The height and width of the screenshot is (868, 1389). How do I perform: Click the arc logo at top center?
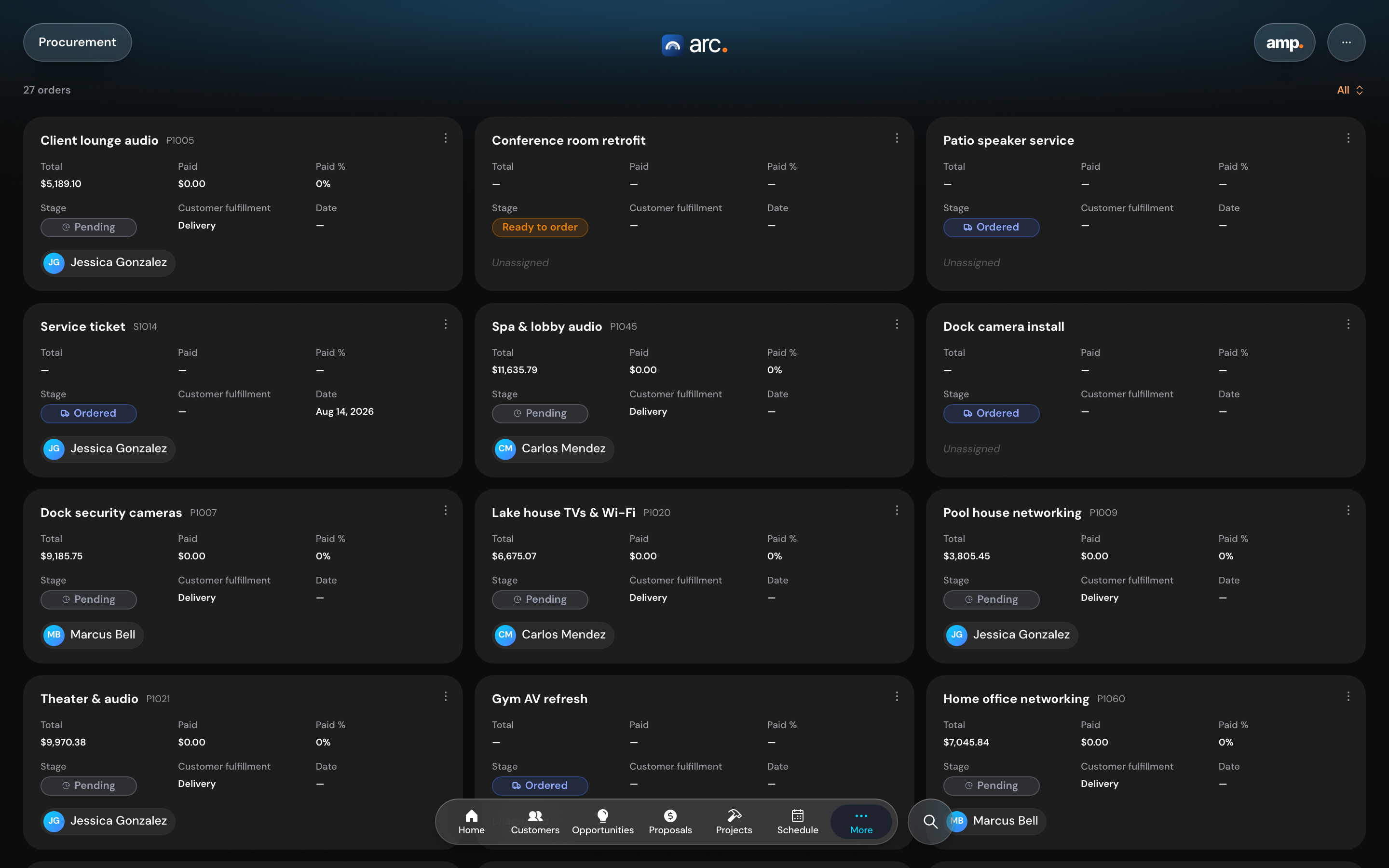pos(694,44)
